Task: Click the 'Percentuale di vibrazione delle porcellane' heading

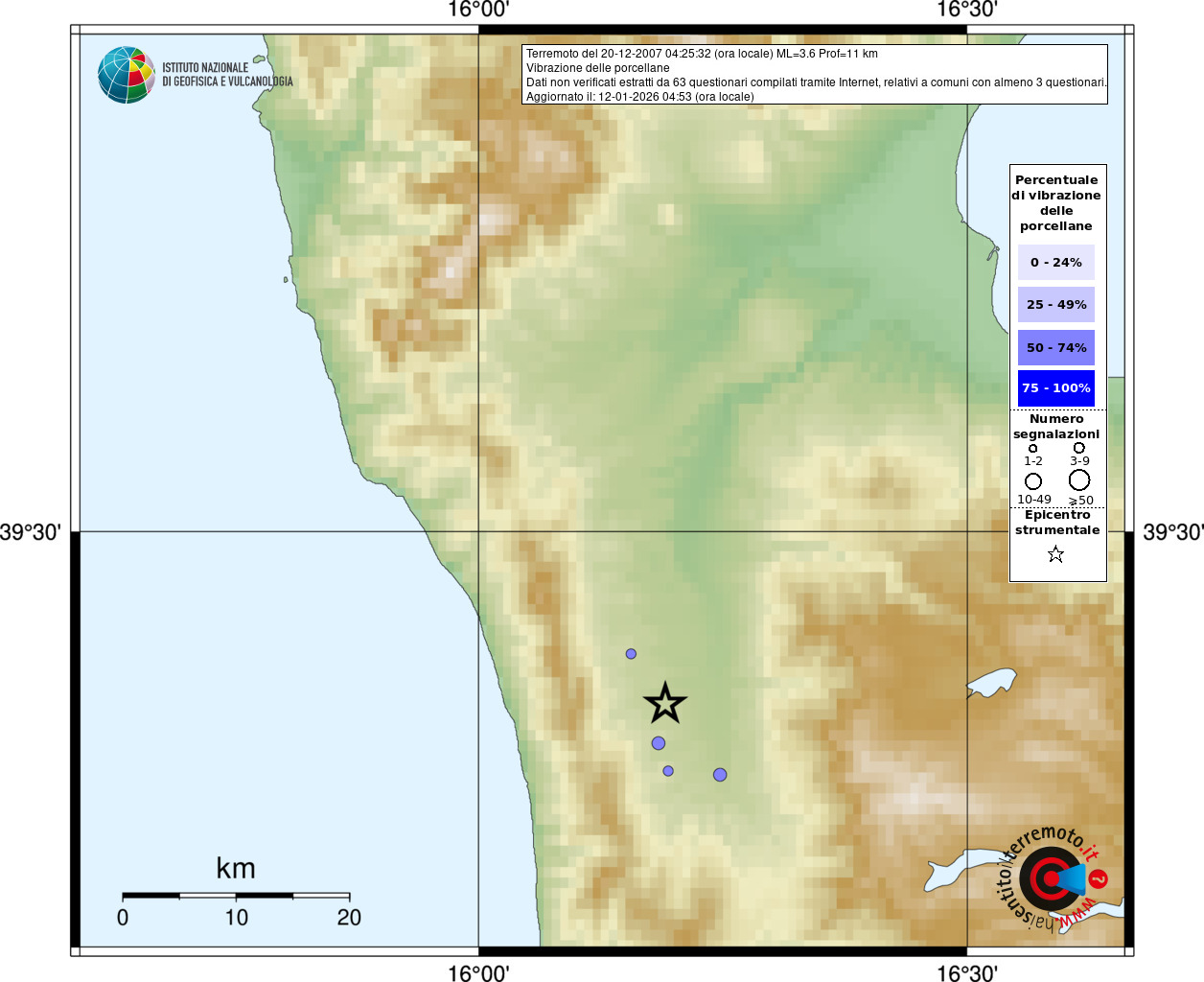Action: pos(1056,202)
